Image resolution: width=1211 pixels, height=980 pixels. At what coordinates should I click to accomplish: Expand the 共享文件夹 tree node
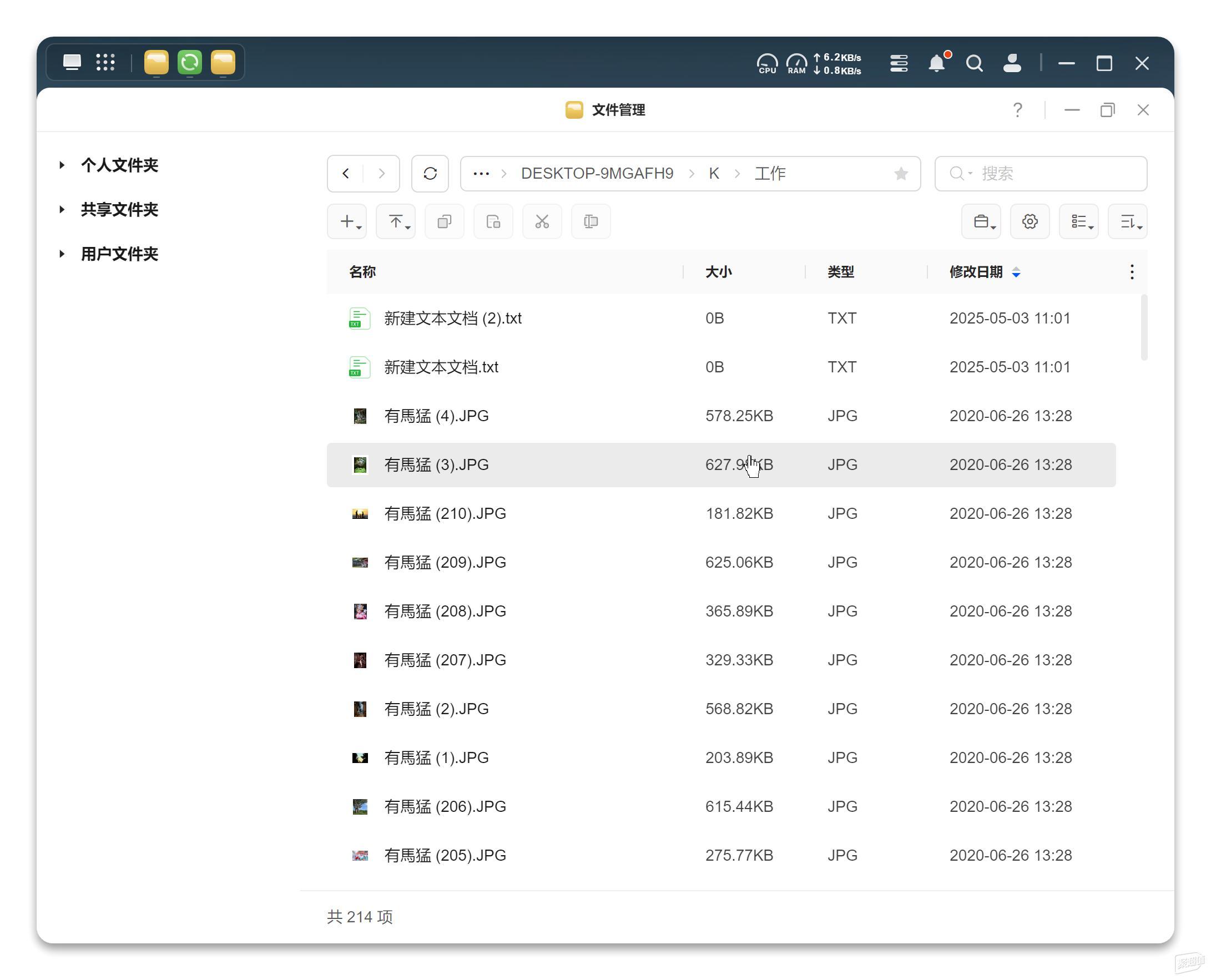pos(62,209)
